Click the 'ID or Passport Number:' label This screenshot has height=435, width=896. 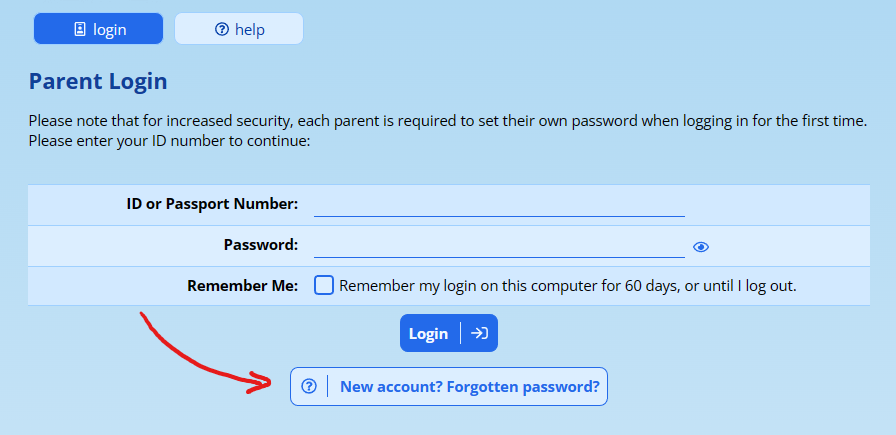point(212,204)
